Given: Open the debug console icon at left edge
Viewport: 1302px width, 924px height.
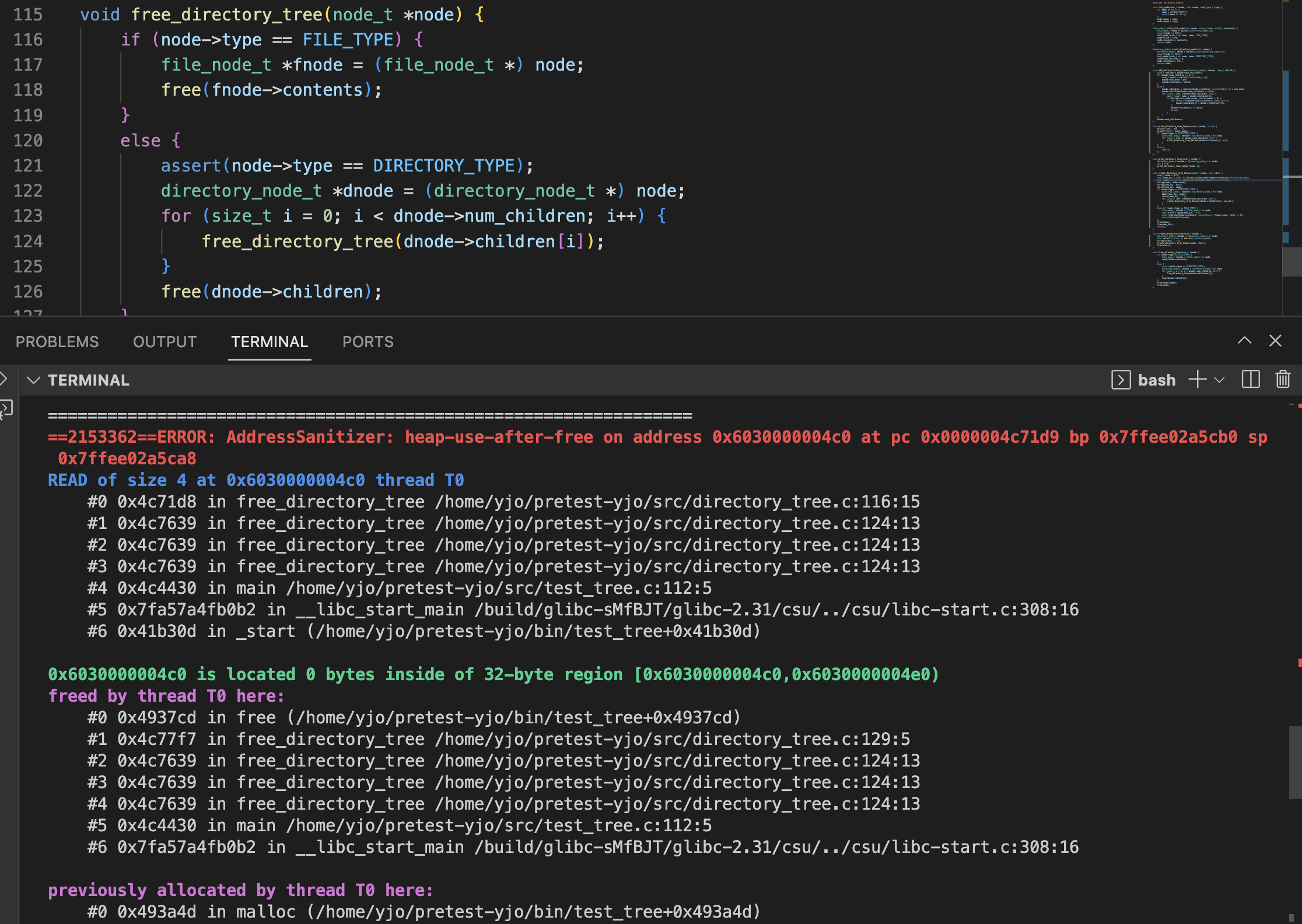Looking at the screenshot, I should point(6,408).
